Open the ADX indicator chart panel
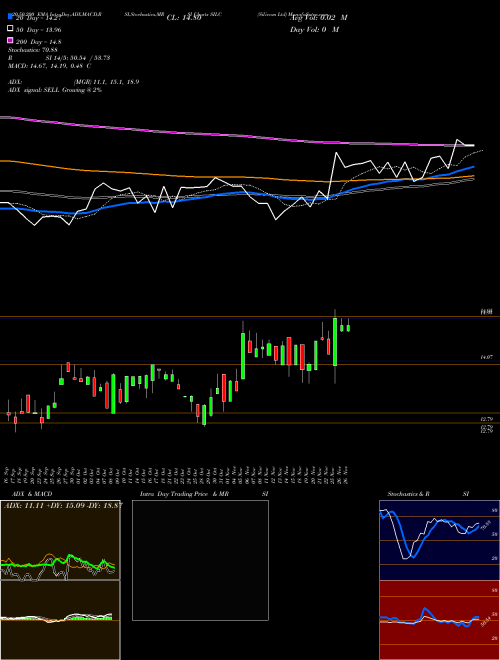The width and height of the screenshot is (500, 660). pyautogui.click(x=60, y=540)
